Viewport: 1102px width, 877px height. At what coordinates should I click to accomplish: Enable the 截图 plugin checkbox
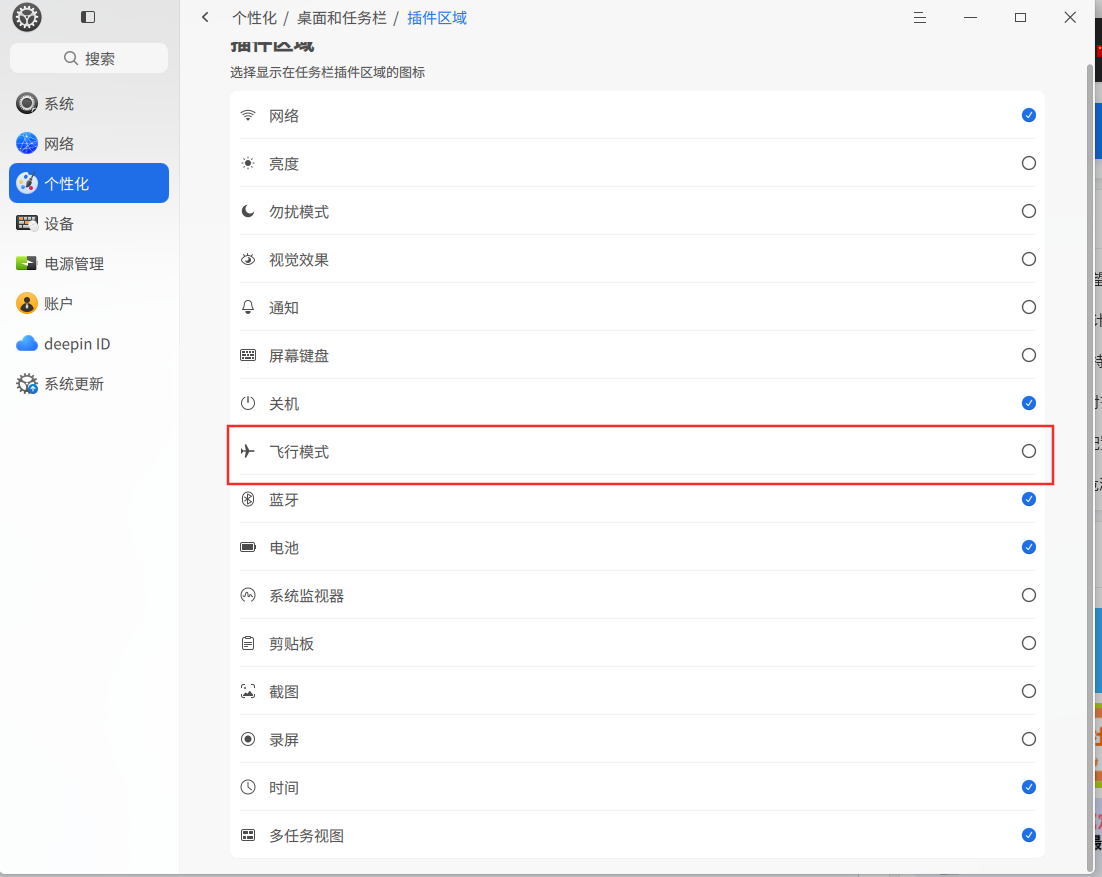coord(1028,691)
